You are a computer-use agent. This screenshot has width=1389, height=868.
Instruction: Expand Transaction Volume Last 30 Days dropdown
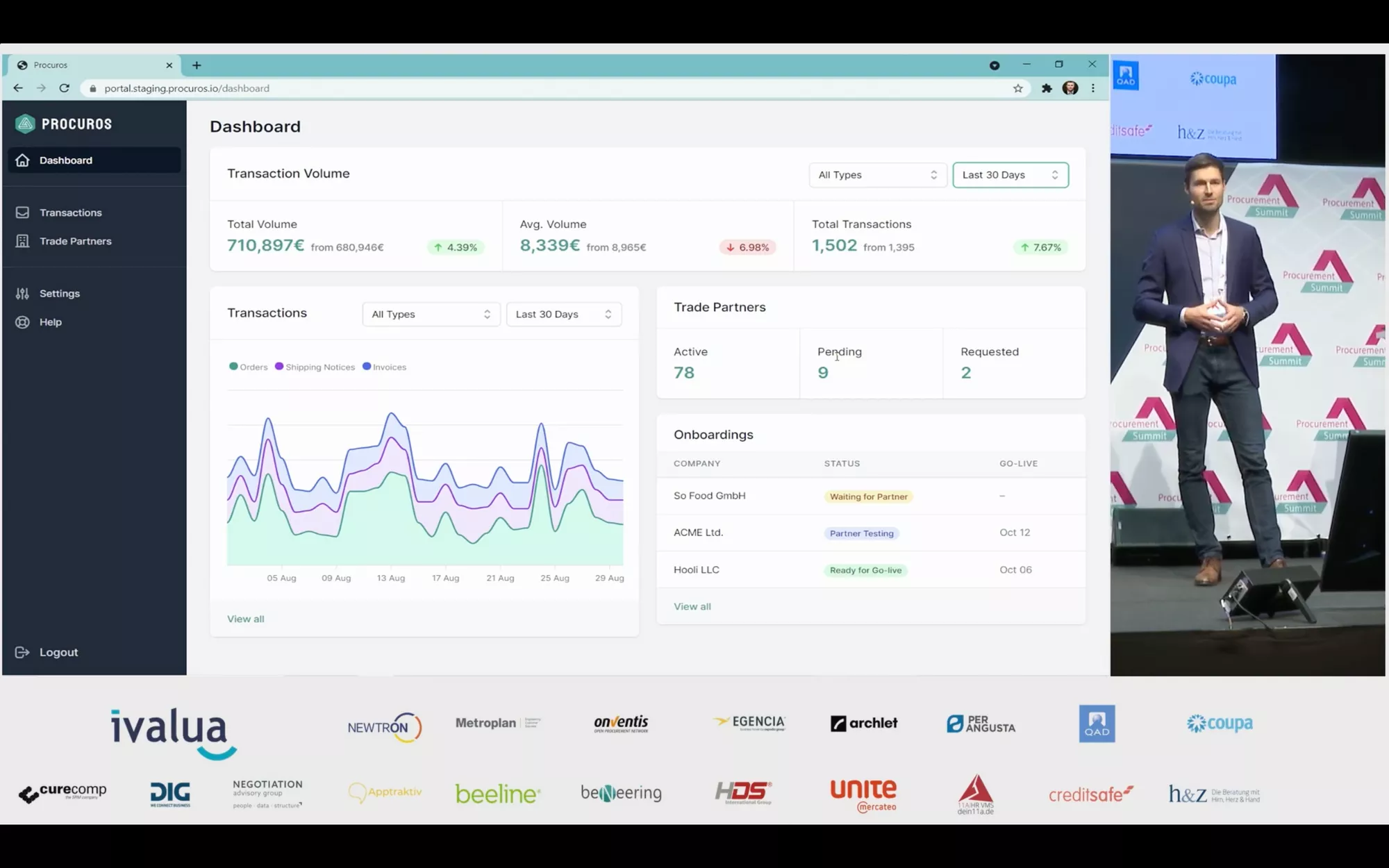pyautogui.click(x=1010, y=175)
